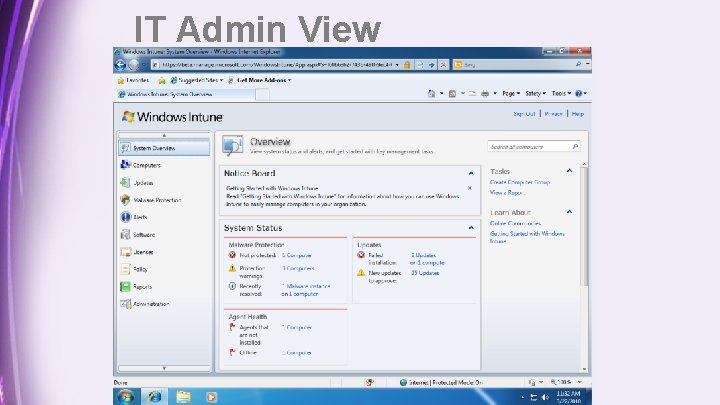Open Windows Media Player on taskbar

(x=211, y=397)
